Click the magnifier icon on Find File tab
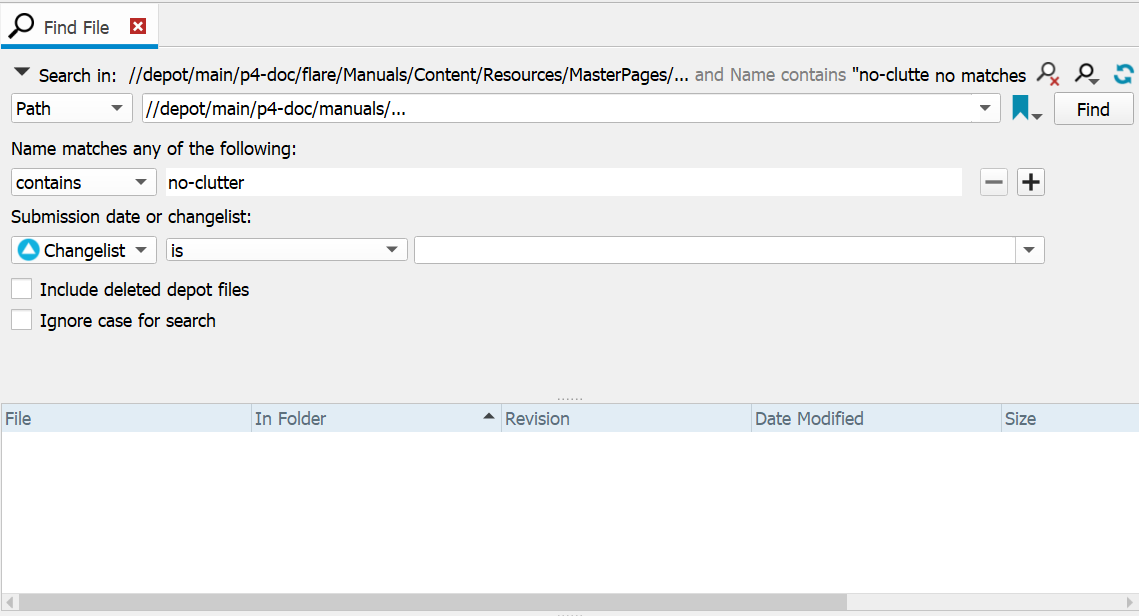 [21, 27]
